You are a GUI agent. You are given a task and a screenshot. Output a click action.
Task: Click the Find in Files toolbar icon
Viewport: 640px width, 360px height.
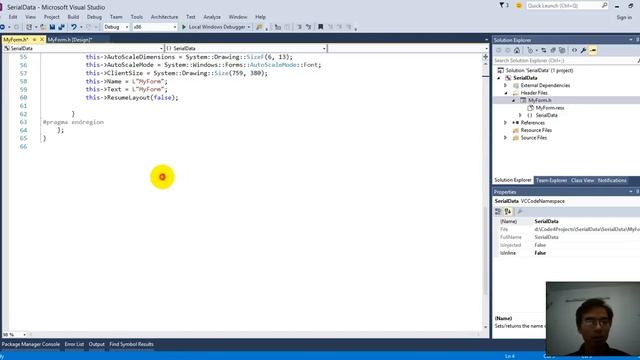[259, 27]
